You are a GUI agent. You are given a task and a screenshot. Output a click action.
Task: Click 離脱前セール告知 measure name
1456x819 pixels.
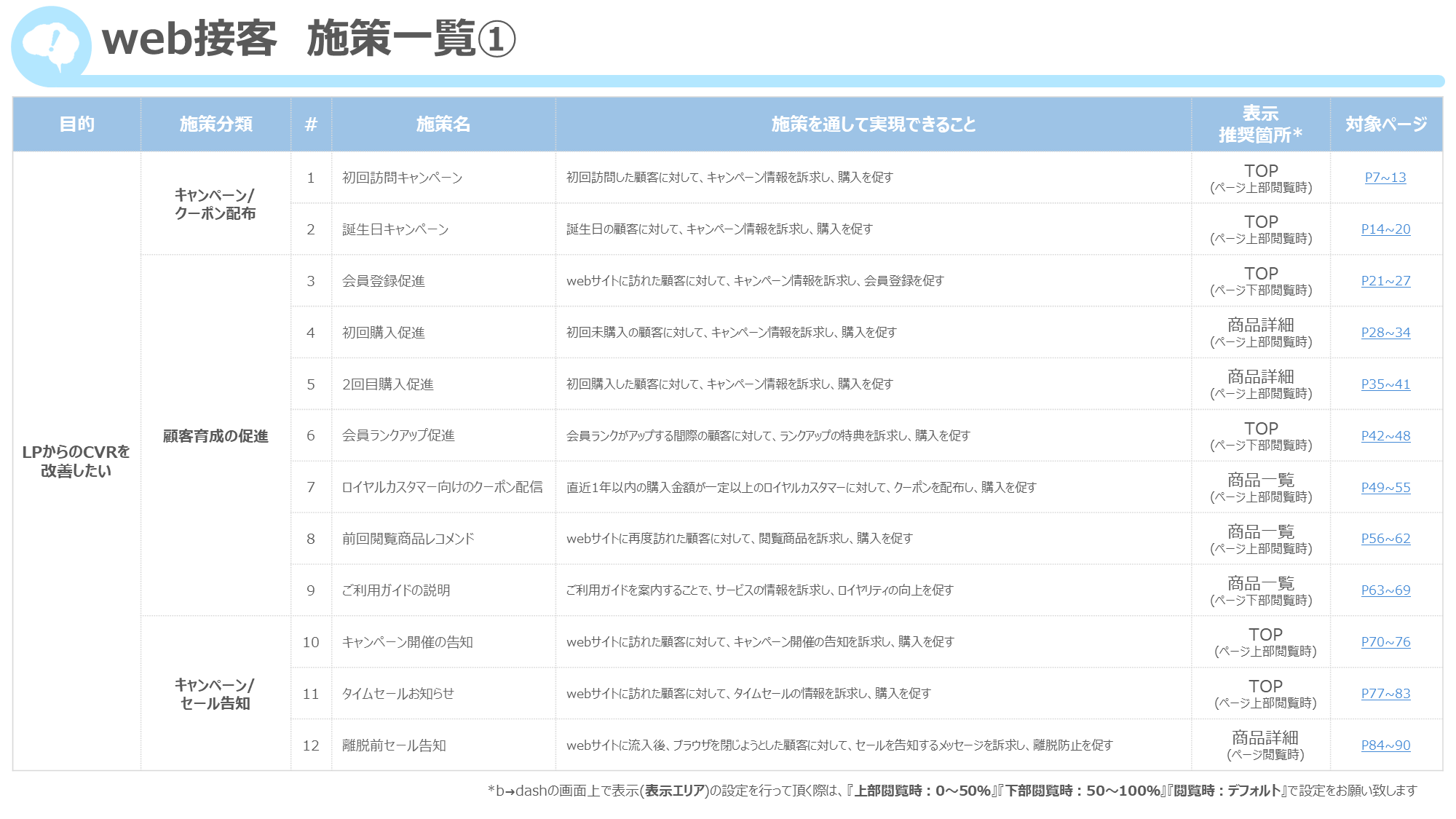pyautogui.click(x=394, y=745)
